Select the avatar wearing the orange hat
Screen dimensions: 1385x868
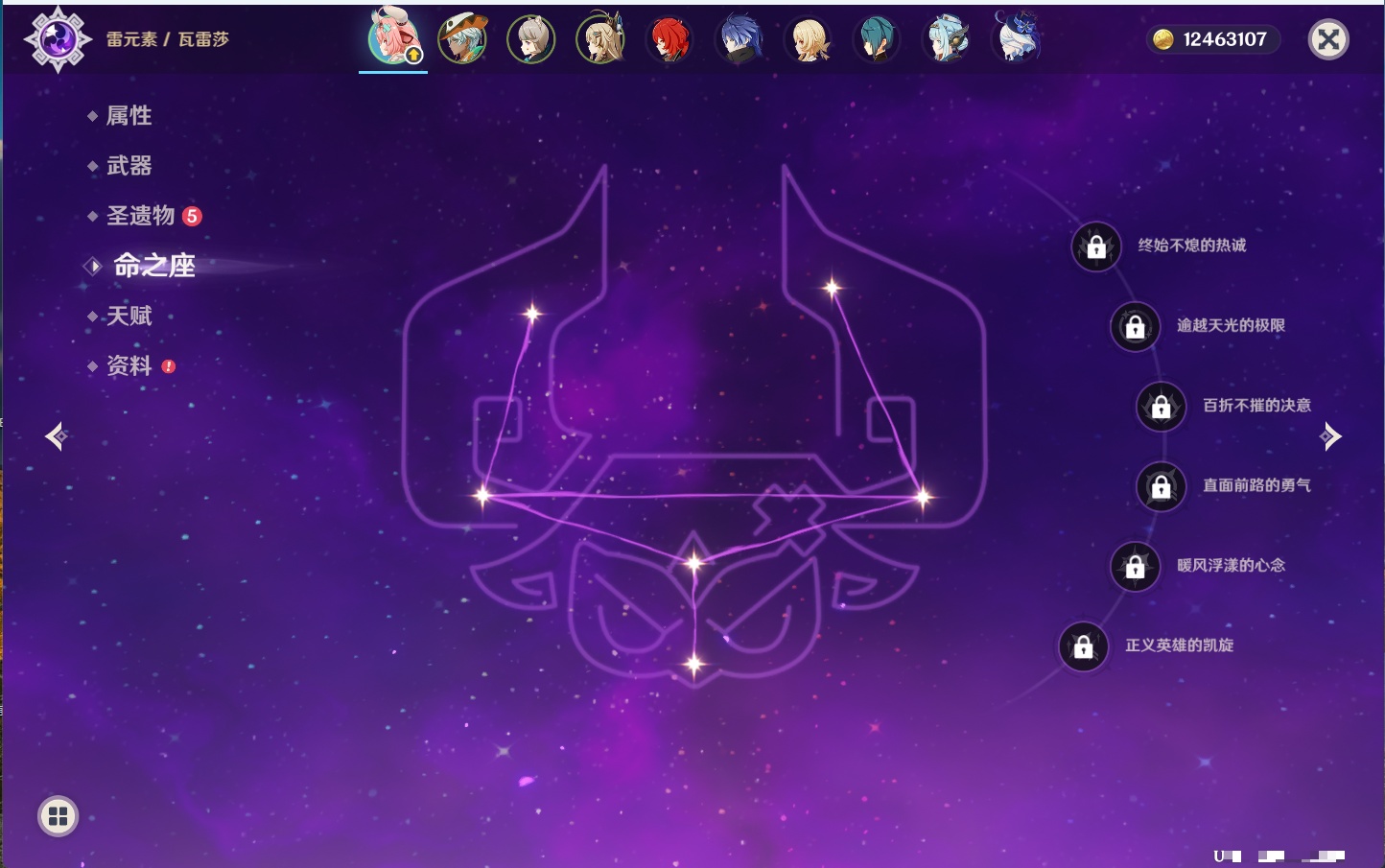462,38
